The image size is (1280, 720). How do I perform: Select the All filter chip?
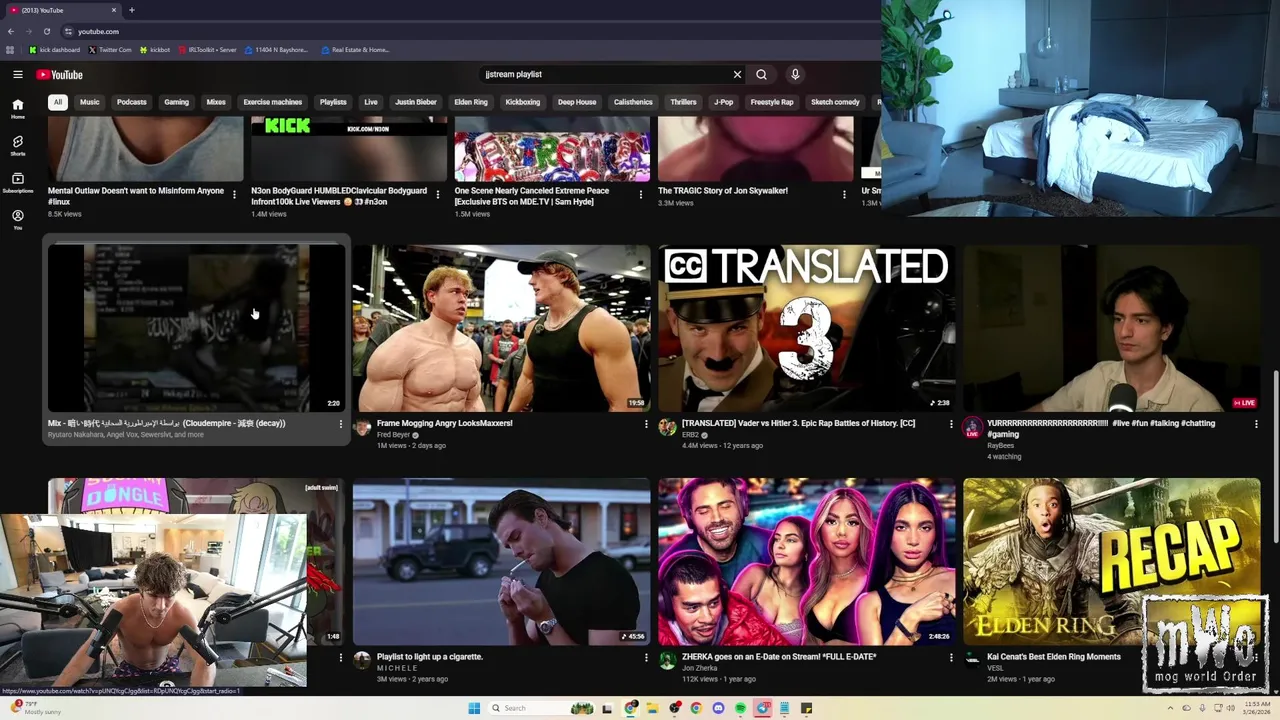click(58, 102)
